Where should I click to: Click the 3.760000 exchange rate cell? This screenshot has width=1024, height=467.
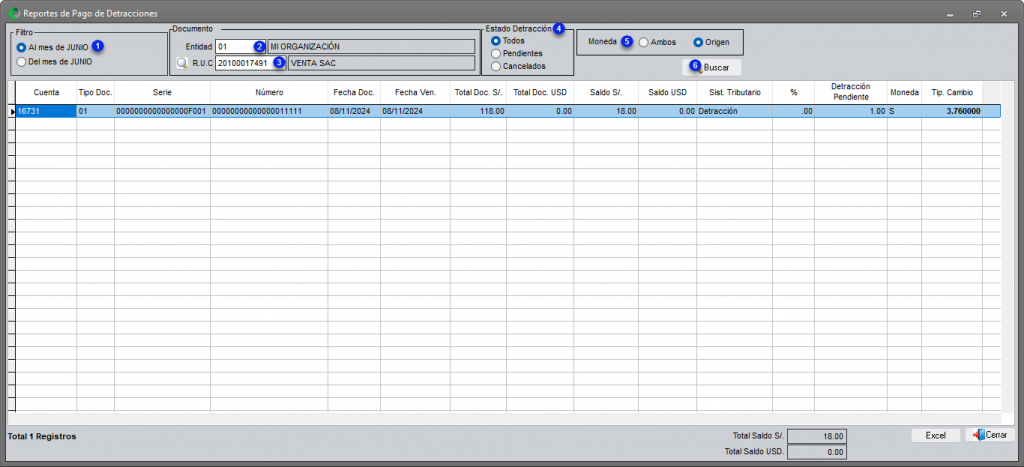click(x=952, y=112)
